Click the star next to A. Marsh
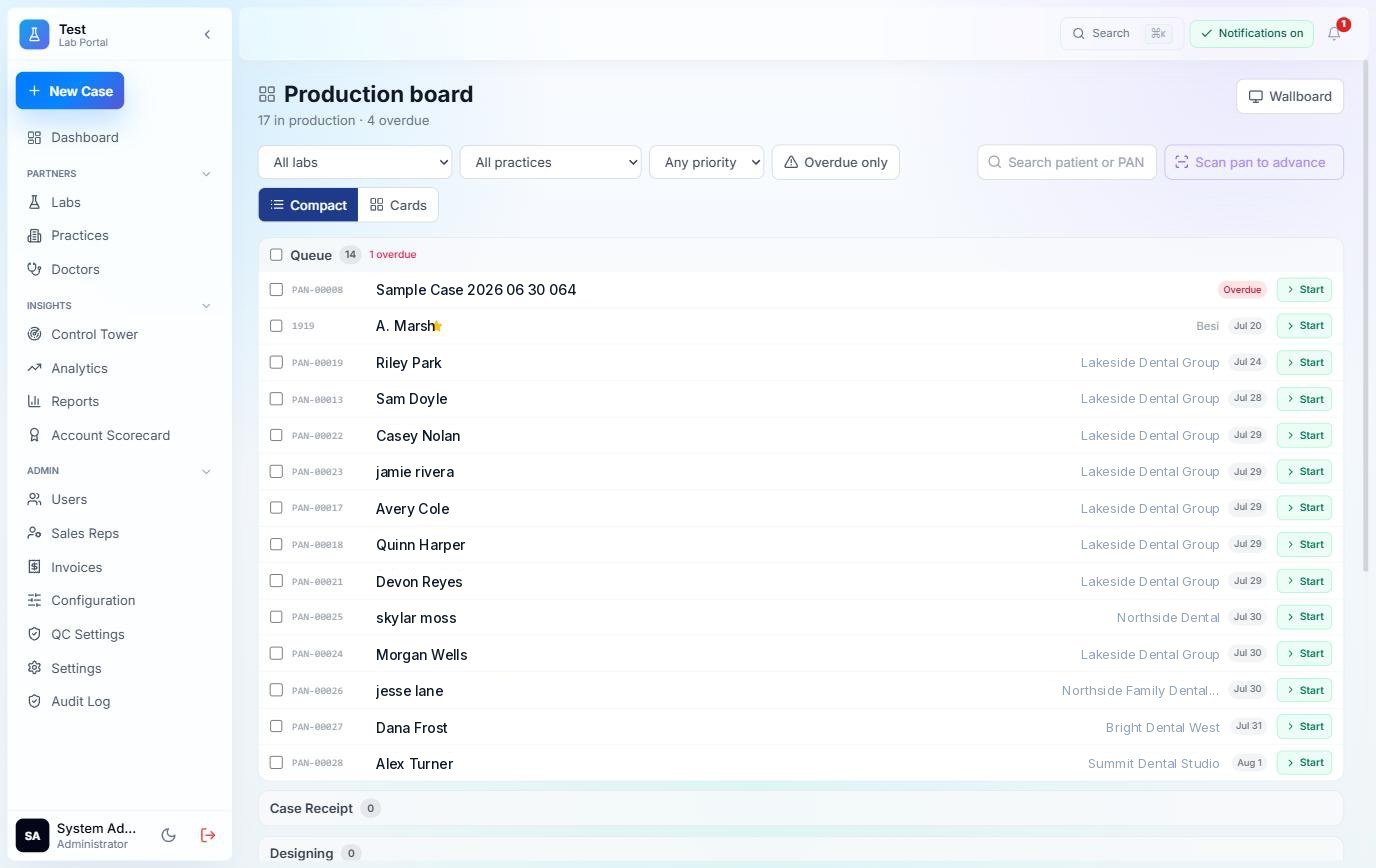 pyautogui.click(x=437, y=326)
